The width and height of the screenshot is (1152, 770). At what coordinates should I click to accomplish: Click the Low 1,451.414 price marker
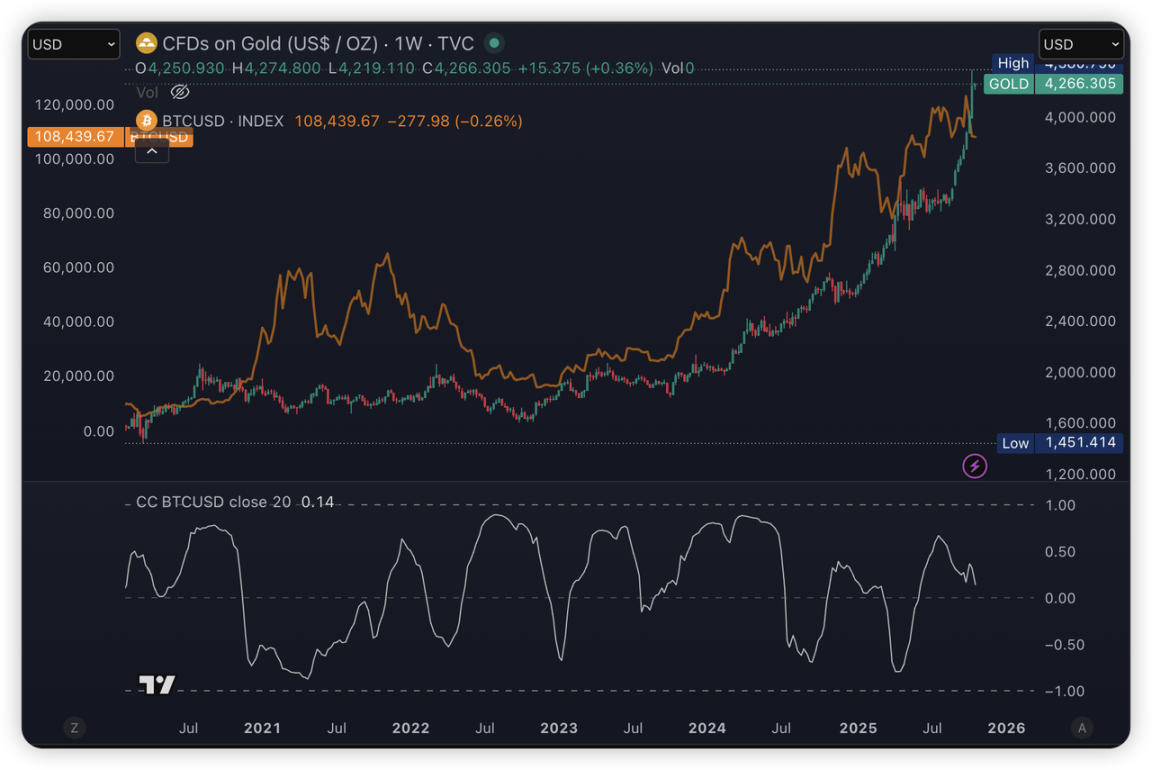pos(1060,443)
